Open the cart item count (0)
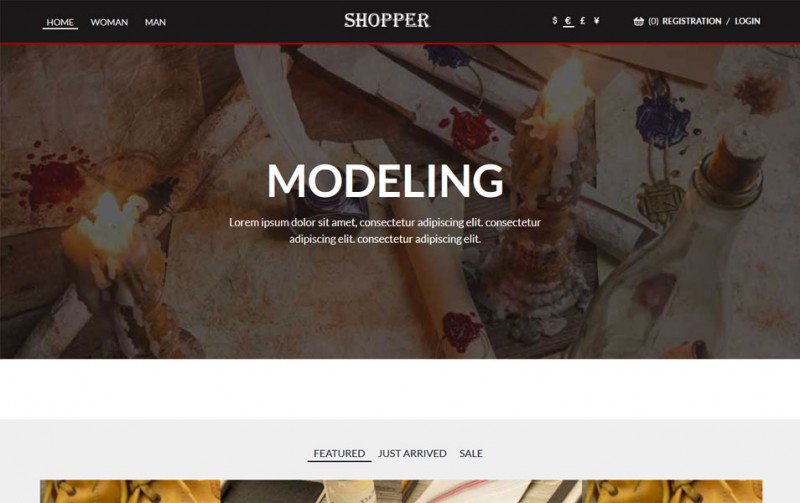The width and height of the screenshot is (800, 503). point(654,21)
